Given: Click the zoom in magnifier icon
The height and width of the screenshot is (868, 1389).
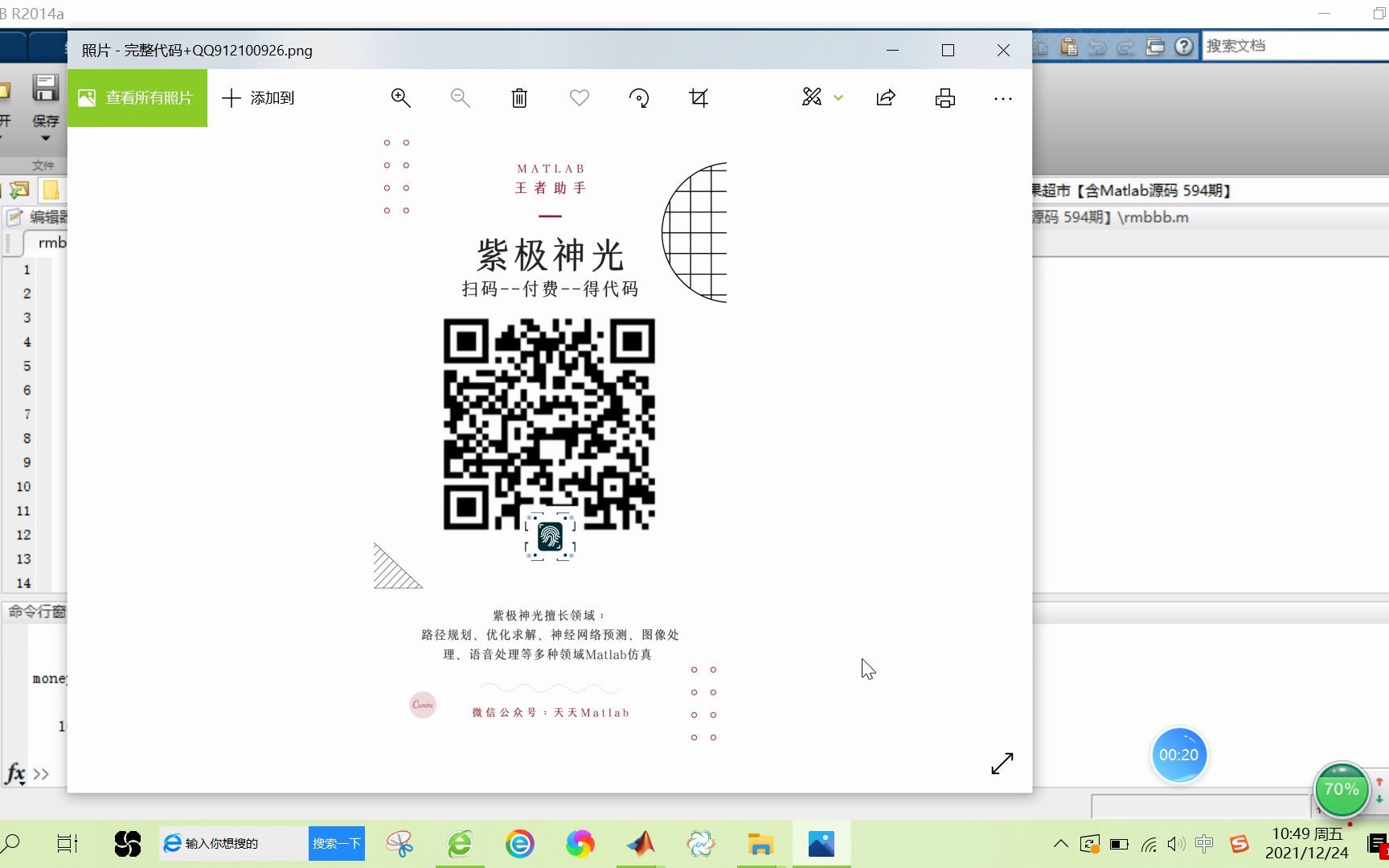Looking at the screenshot, I should (x=400, y=98).
